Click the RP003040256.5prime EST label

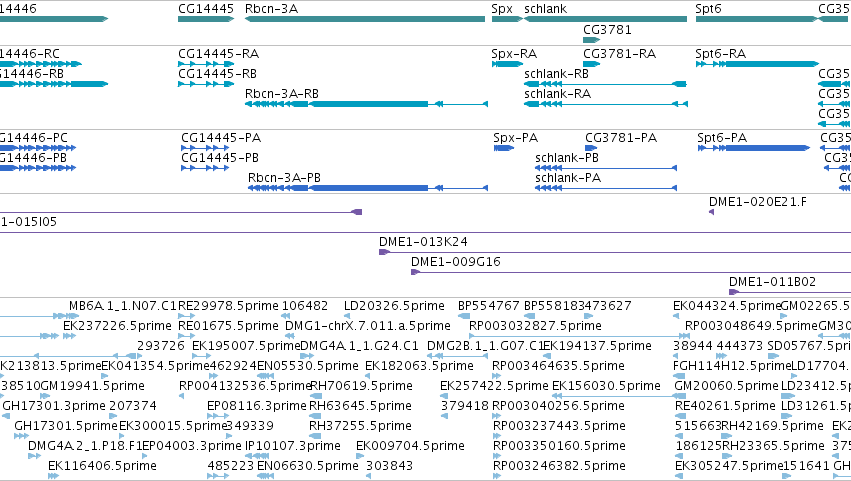[558, 407]
